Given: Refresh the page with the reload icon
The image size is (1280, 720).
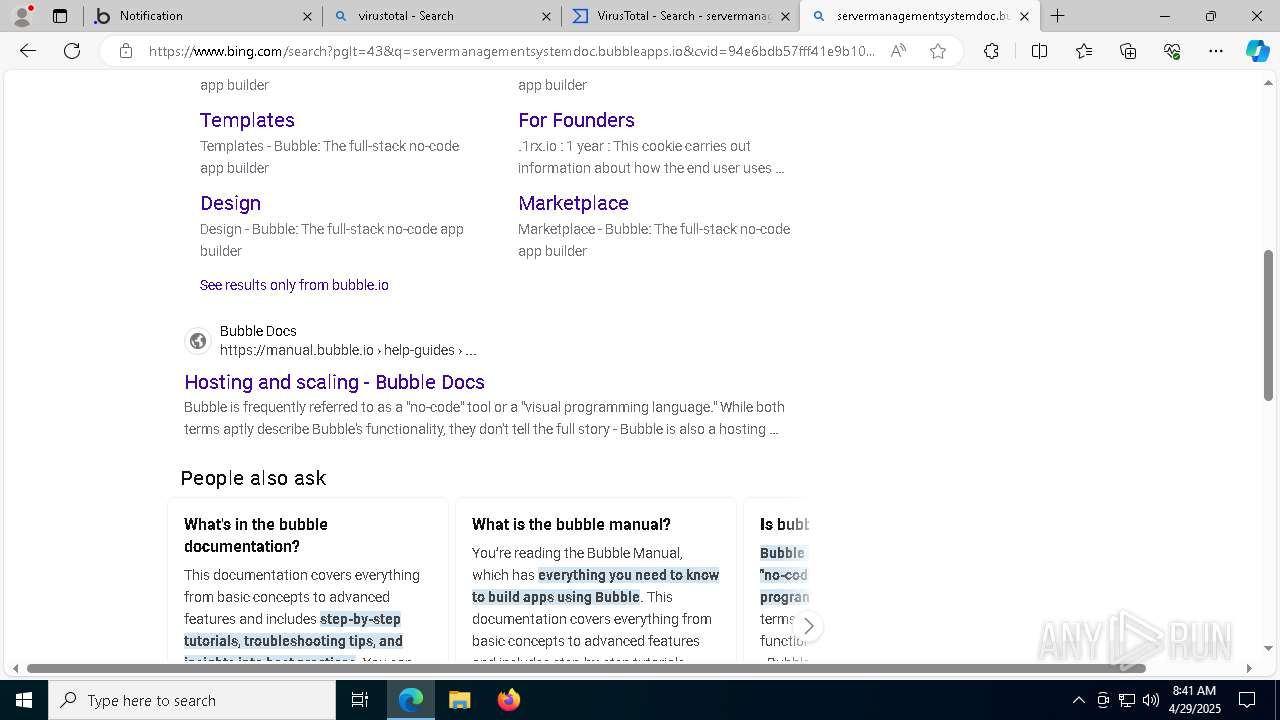Looking at the screenshot, I should click(72, 51).
